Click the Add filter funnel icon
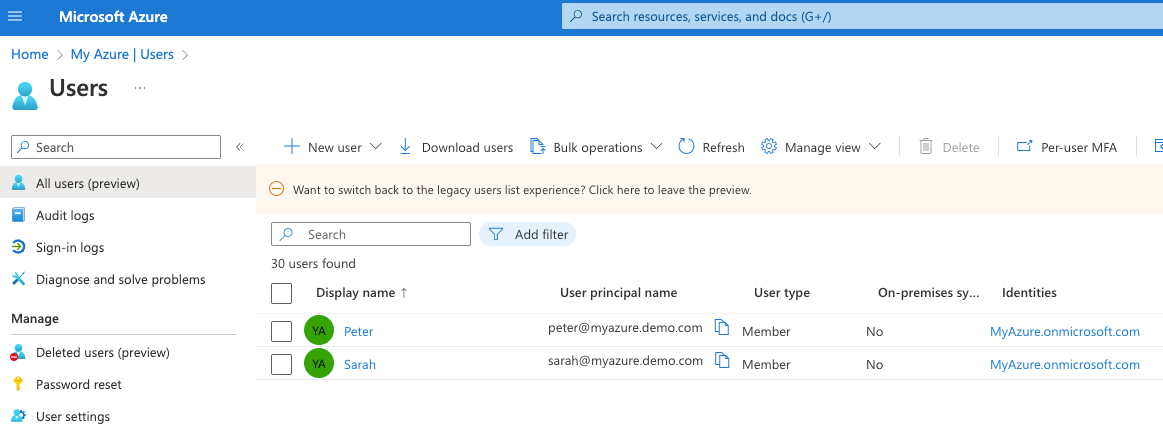This screenshot has height=433, width=1163. (496, 234)
